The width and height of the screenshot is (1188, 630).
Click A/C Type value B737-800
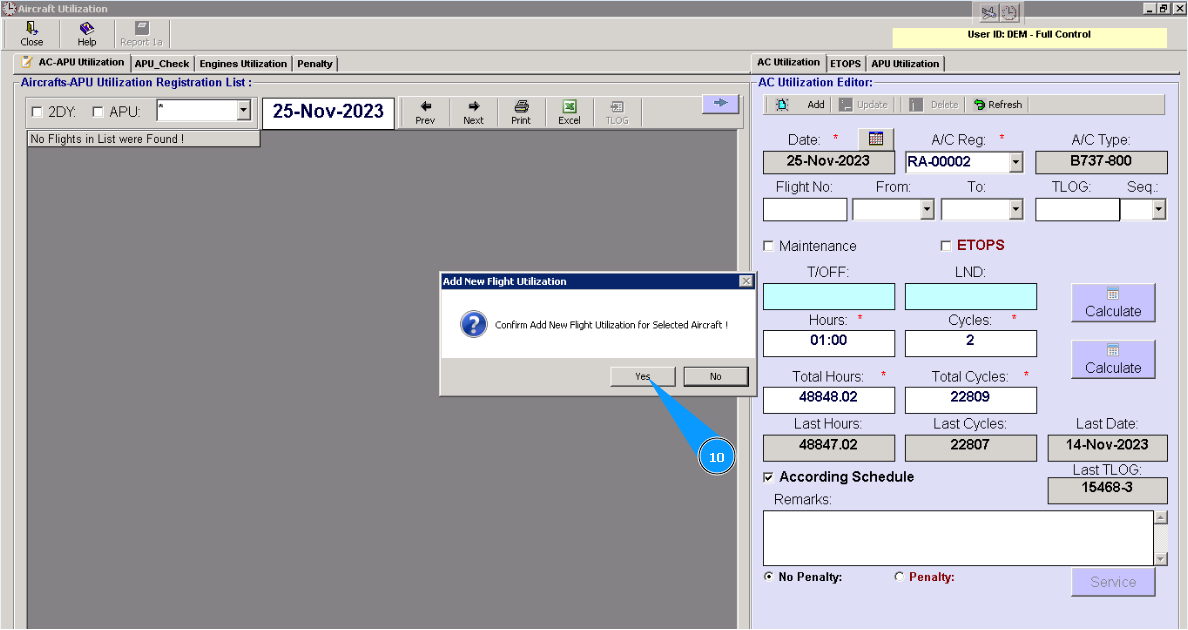pyautogui.click(x=1101, y=162)
